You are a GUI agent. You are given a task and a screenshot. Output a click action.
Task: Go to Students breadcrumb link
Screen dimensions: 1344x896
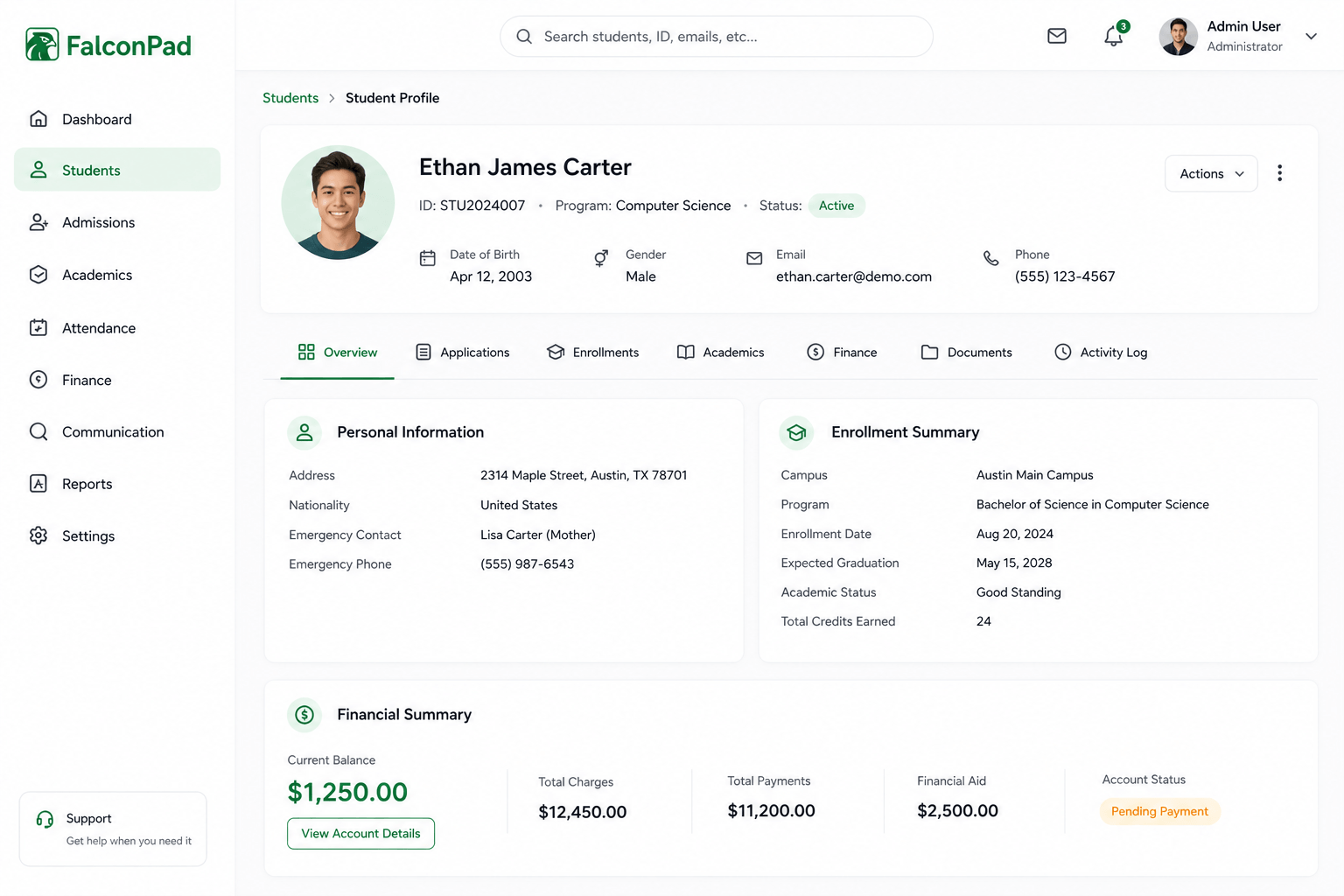coord(290,98)
